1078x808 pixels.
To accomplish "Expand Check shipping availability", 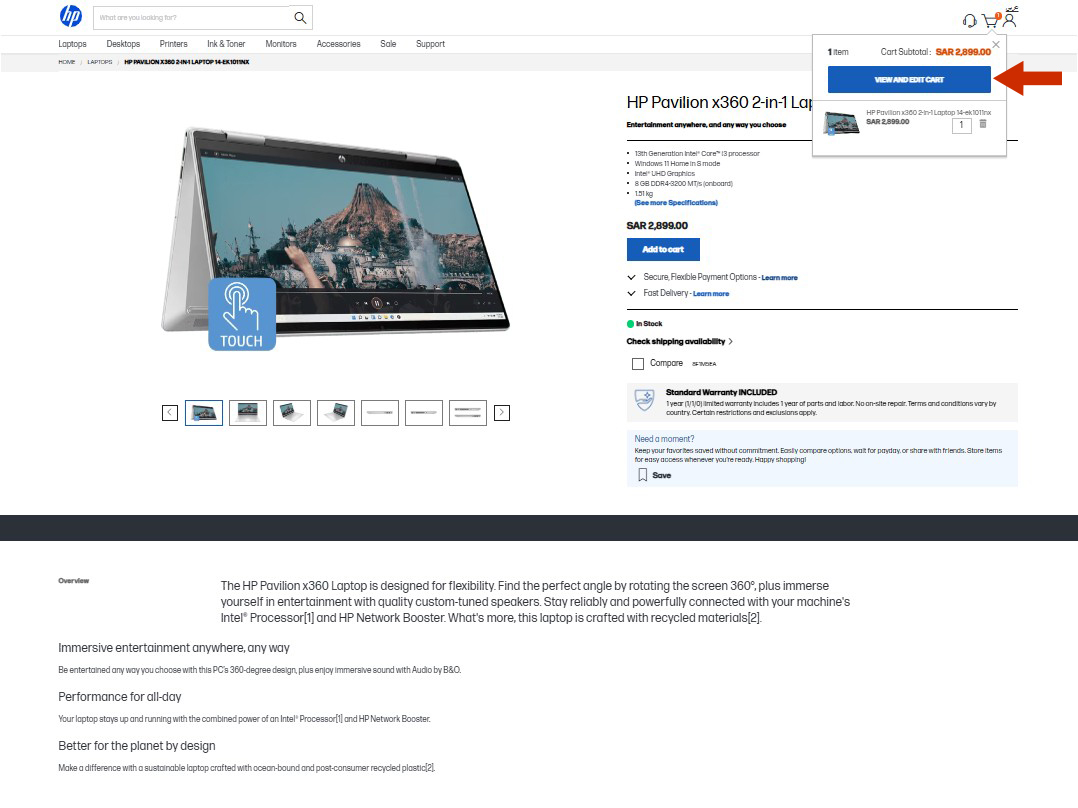I will point(680,342).
